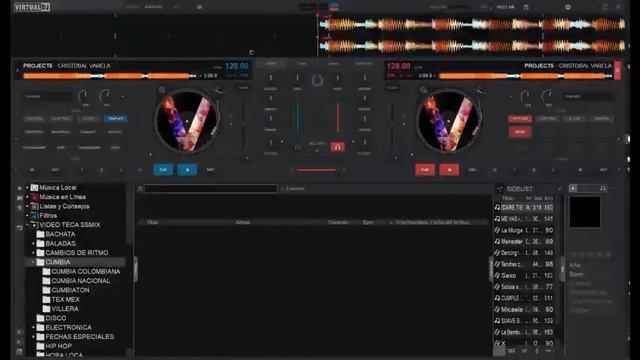Hit the red CUE button on right deck

coord(425,169)
